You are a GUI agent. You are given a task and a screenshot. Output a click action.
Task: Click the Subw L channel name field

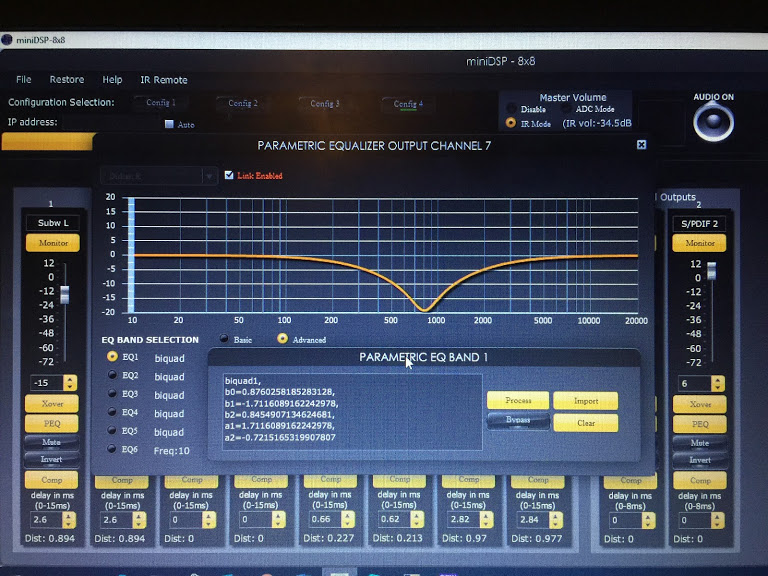coord(53,223)
